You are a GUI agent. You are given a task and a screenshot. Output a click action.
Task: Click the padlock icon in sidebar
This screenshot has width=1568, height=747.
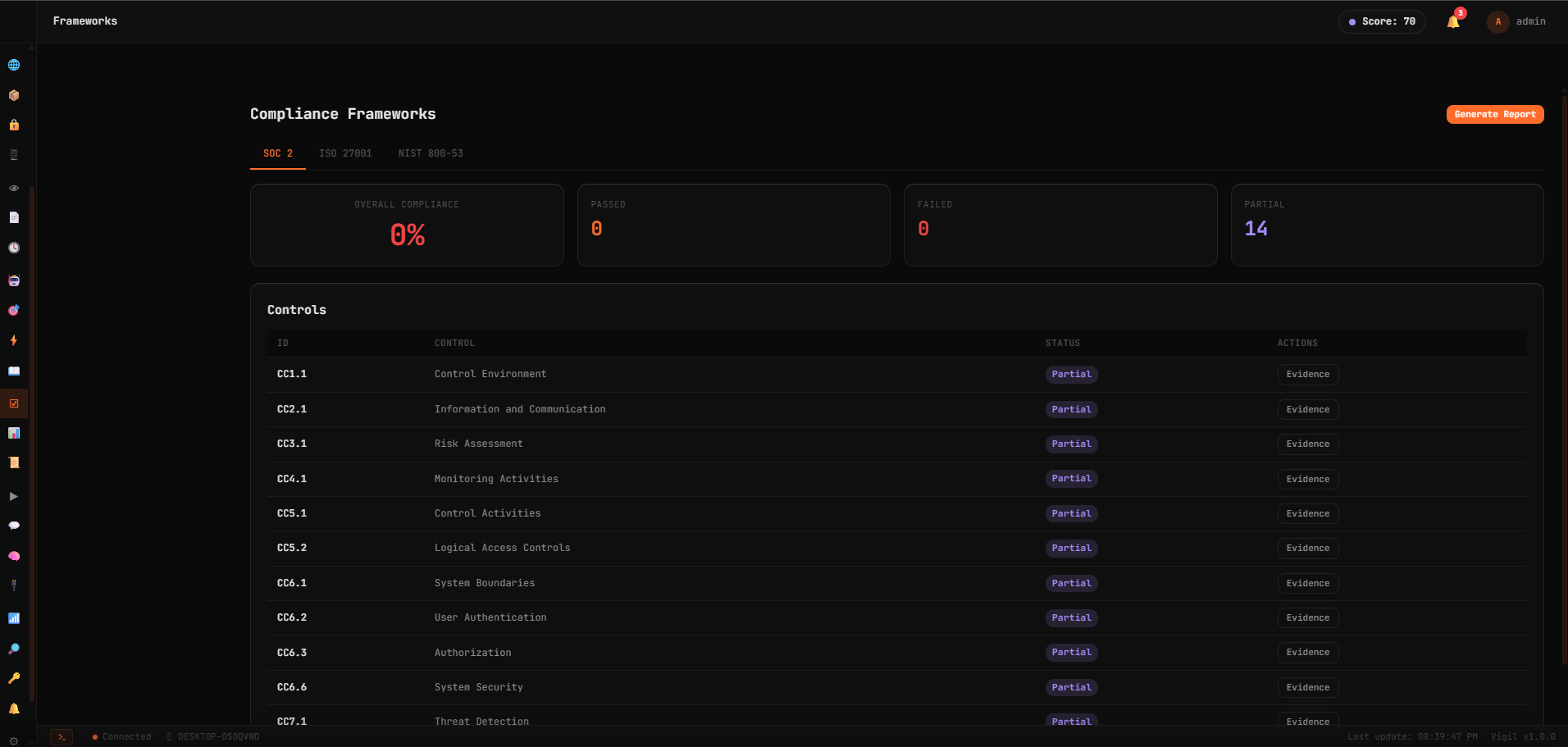pyautogui.click(x=14, y=125)
